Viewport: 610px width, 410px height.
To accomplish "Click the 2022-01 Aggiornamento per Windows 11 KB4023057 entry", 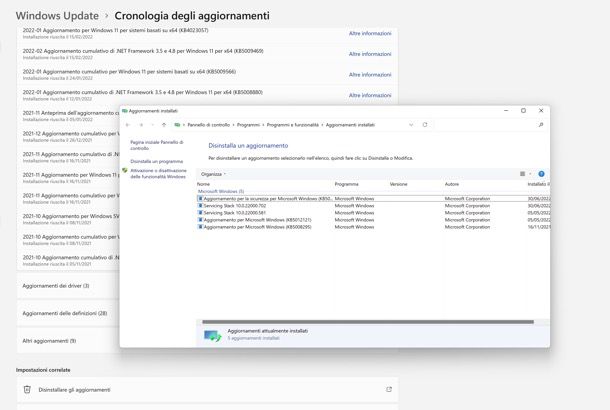I will point(207,33).
